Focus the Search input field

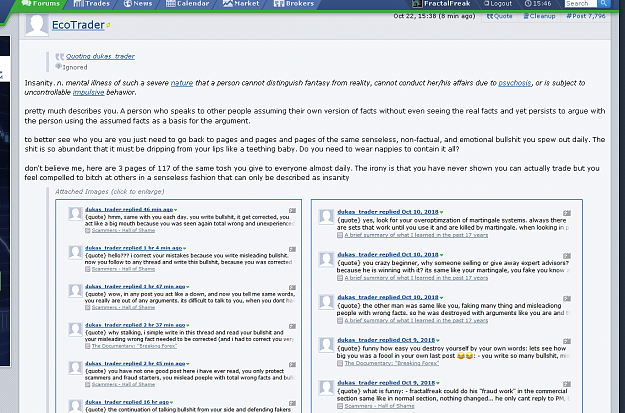pos(580,4)
